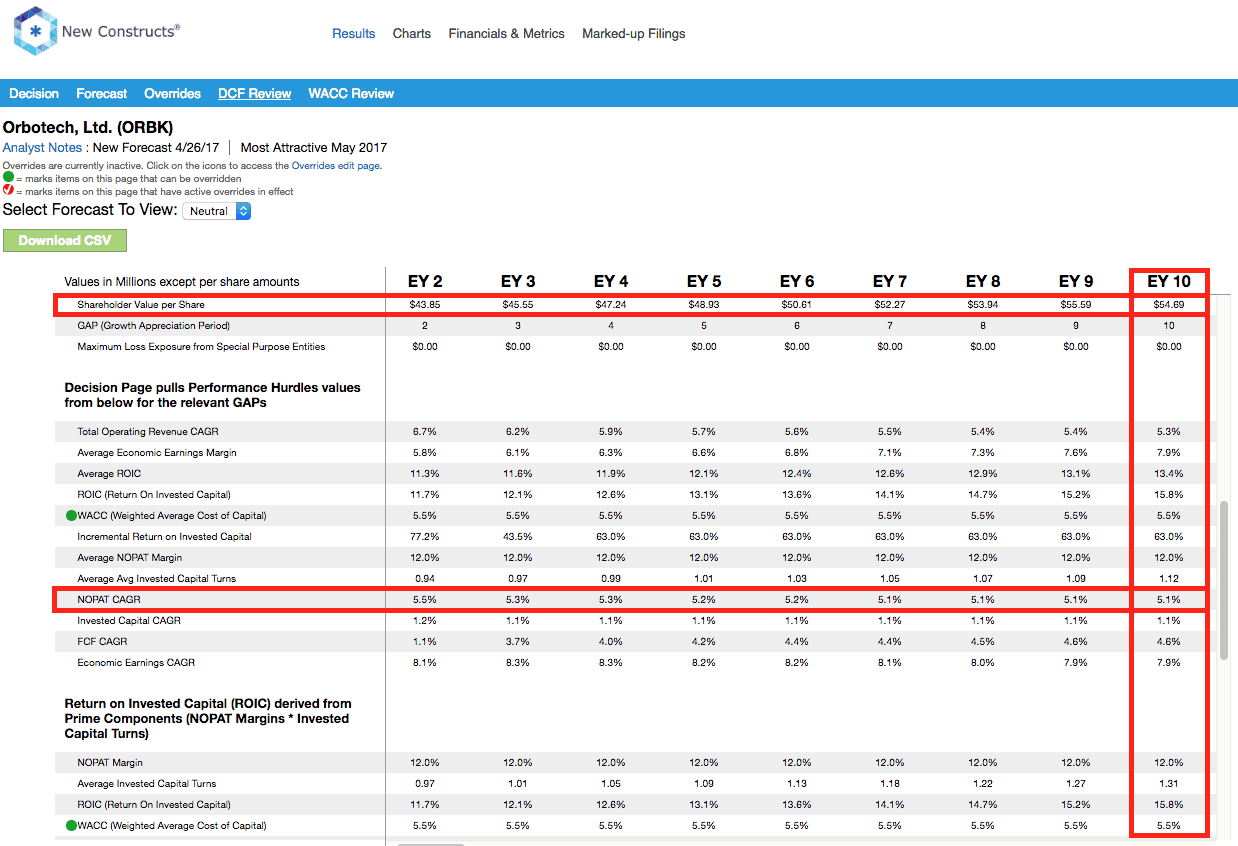The image size is (1238, 846).
Task: Click the EY 6 column header
Action: click(x=797, y=281)
